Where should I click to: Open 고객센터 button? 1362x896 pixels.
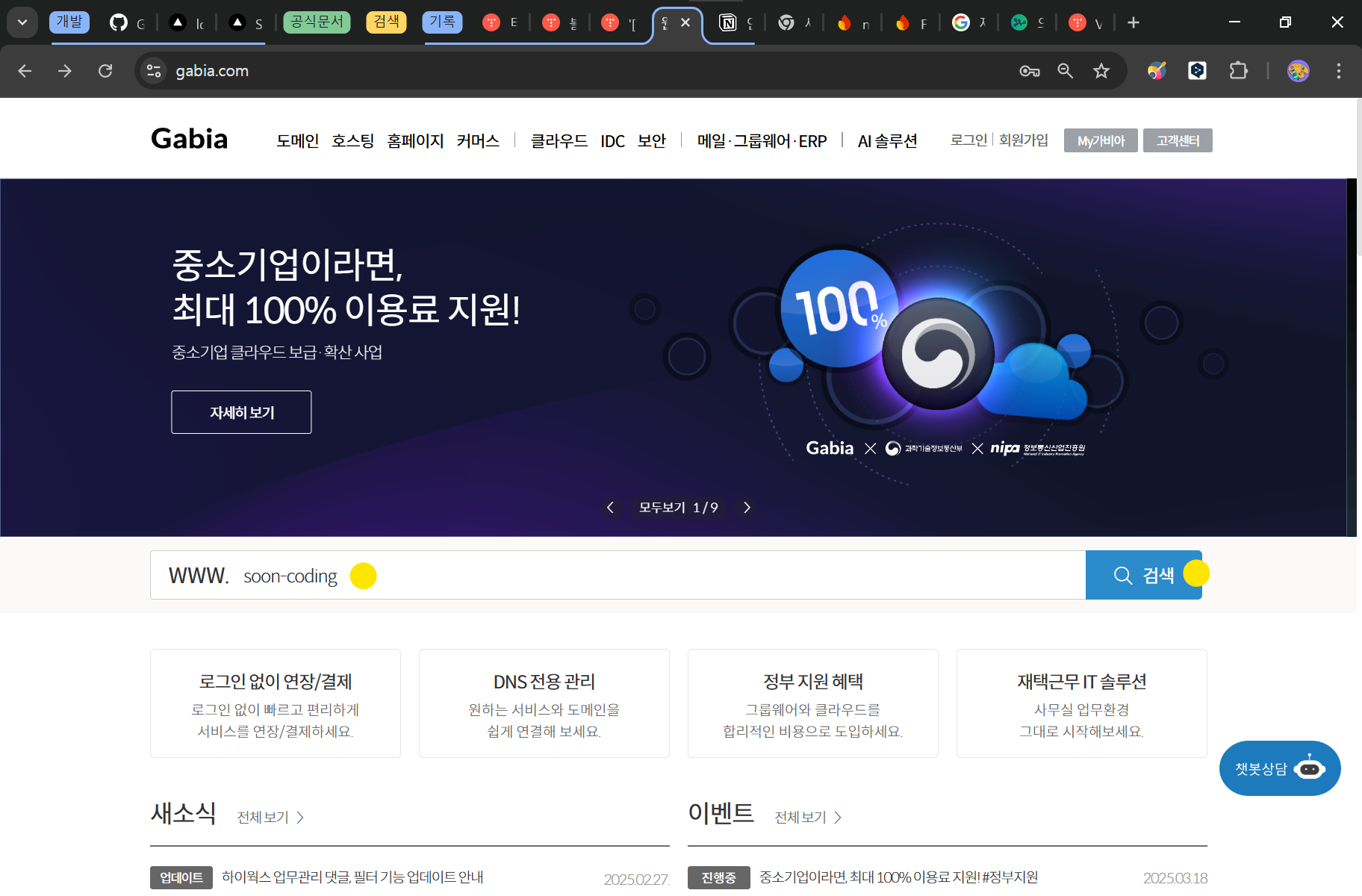pyautogui.click(x=1178, y=140)
